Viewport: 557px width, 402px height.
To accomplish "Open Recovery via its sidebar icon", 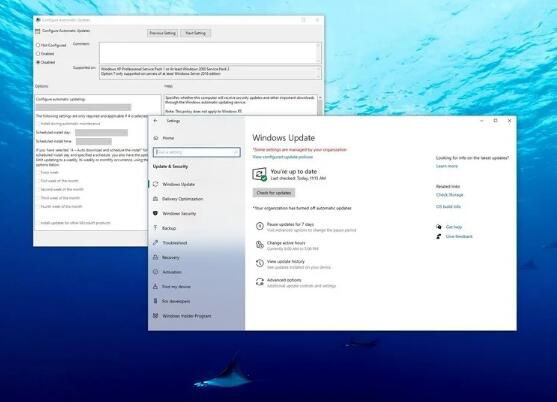I will [x=156, y=257].
